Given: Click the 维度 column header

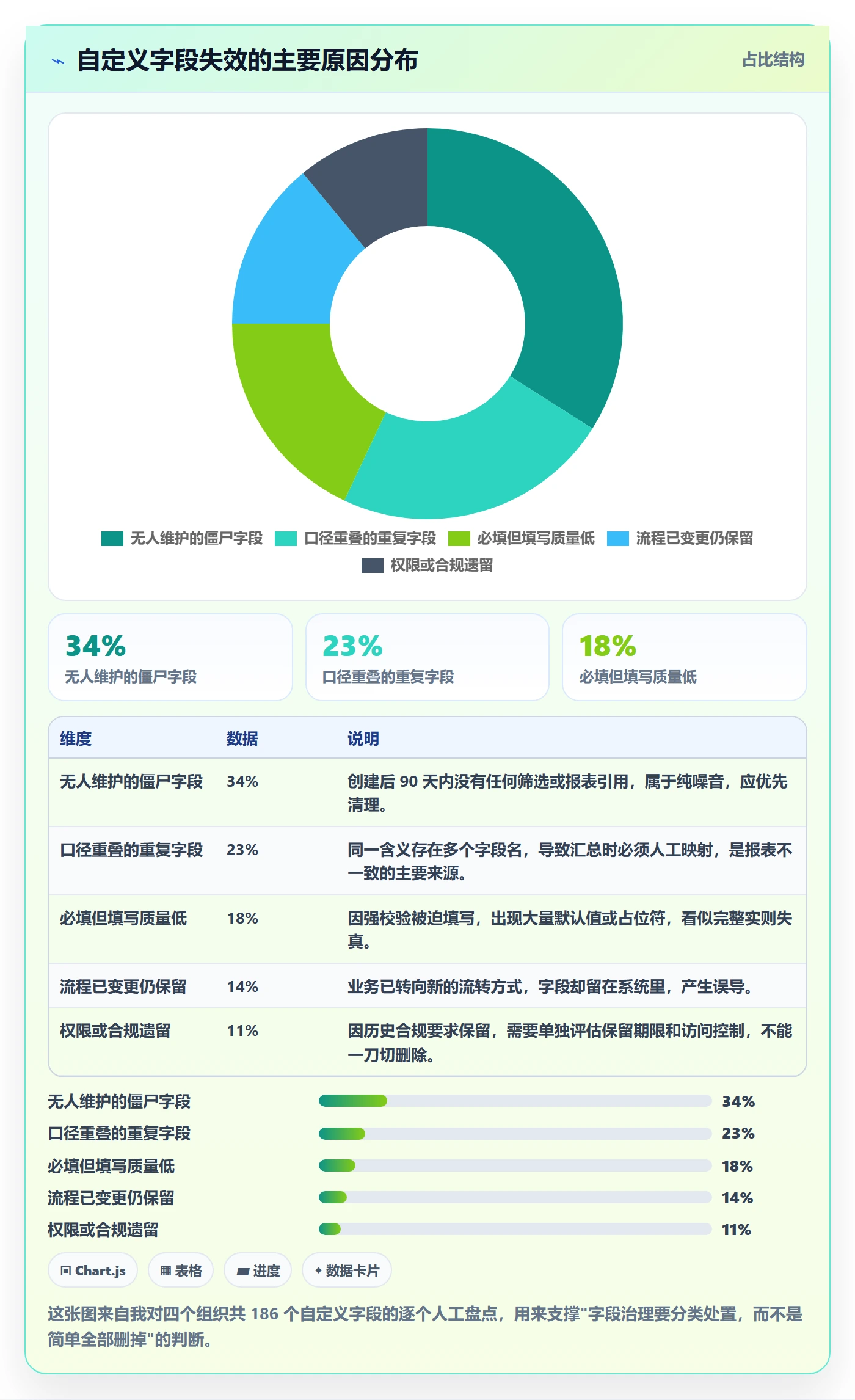Looking at the screenshot, I should pos(76,738).
